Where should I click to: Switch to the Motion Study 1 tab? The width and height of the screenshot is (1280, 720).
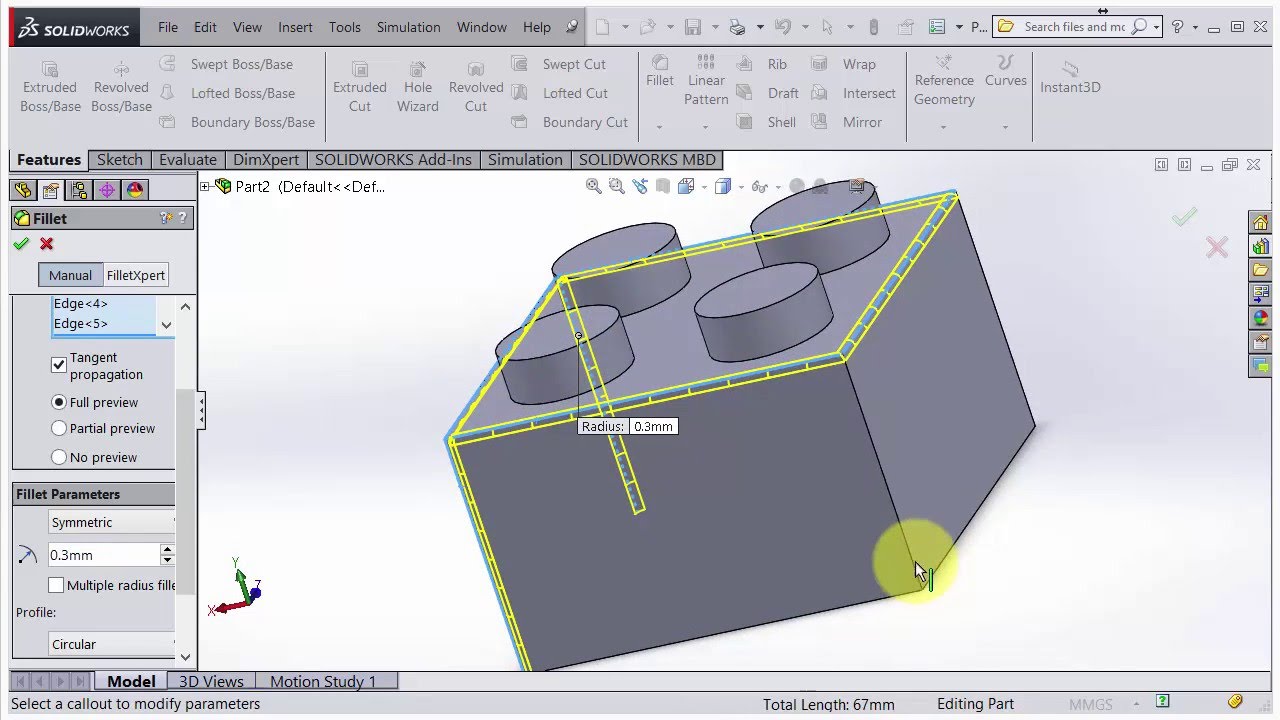click(x=323, y=681)
